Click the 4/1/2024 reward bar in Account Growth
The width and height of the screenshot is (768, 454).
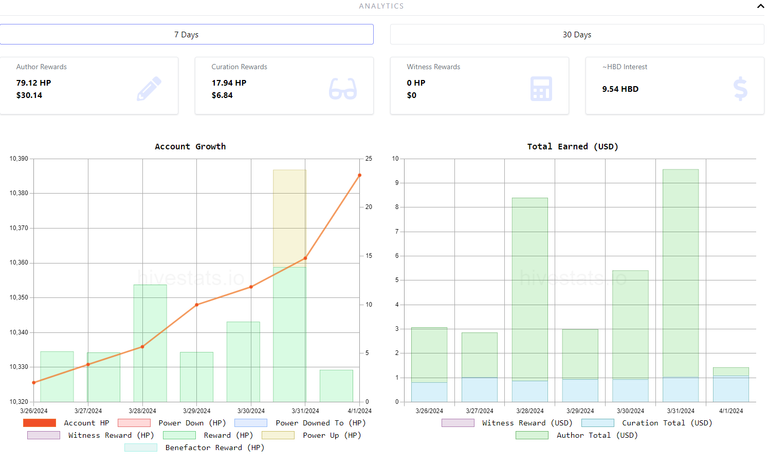(336, 386)
